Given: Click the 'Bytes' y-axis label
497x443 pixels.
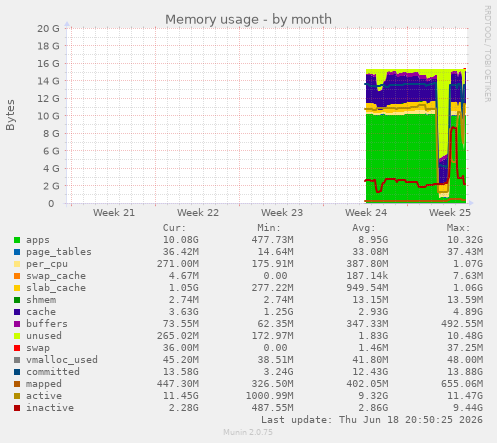Looking at the screenshot, I should coord(10,115).
